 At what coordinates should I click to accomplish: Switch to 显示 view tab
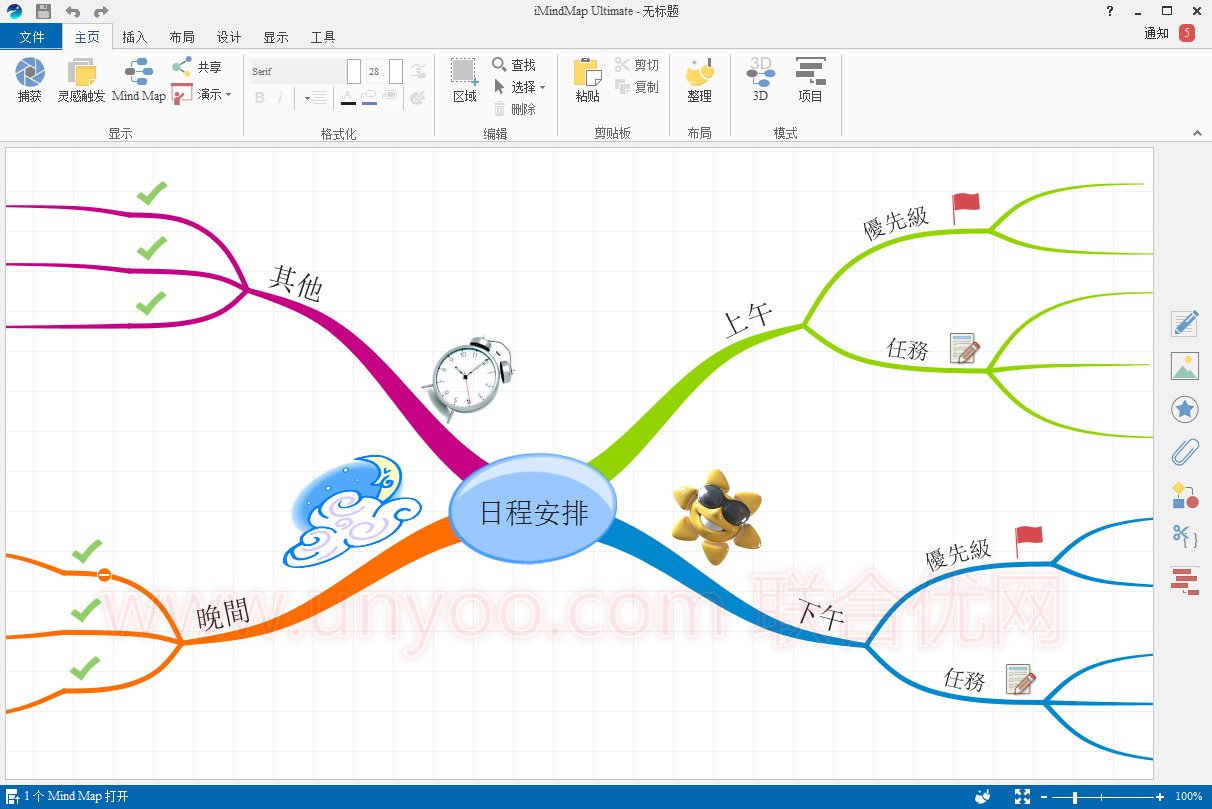pyautogui.click(x=276, y=37)
